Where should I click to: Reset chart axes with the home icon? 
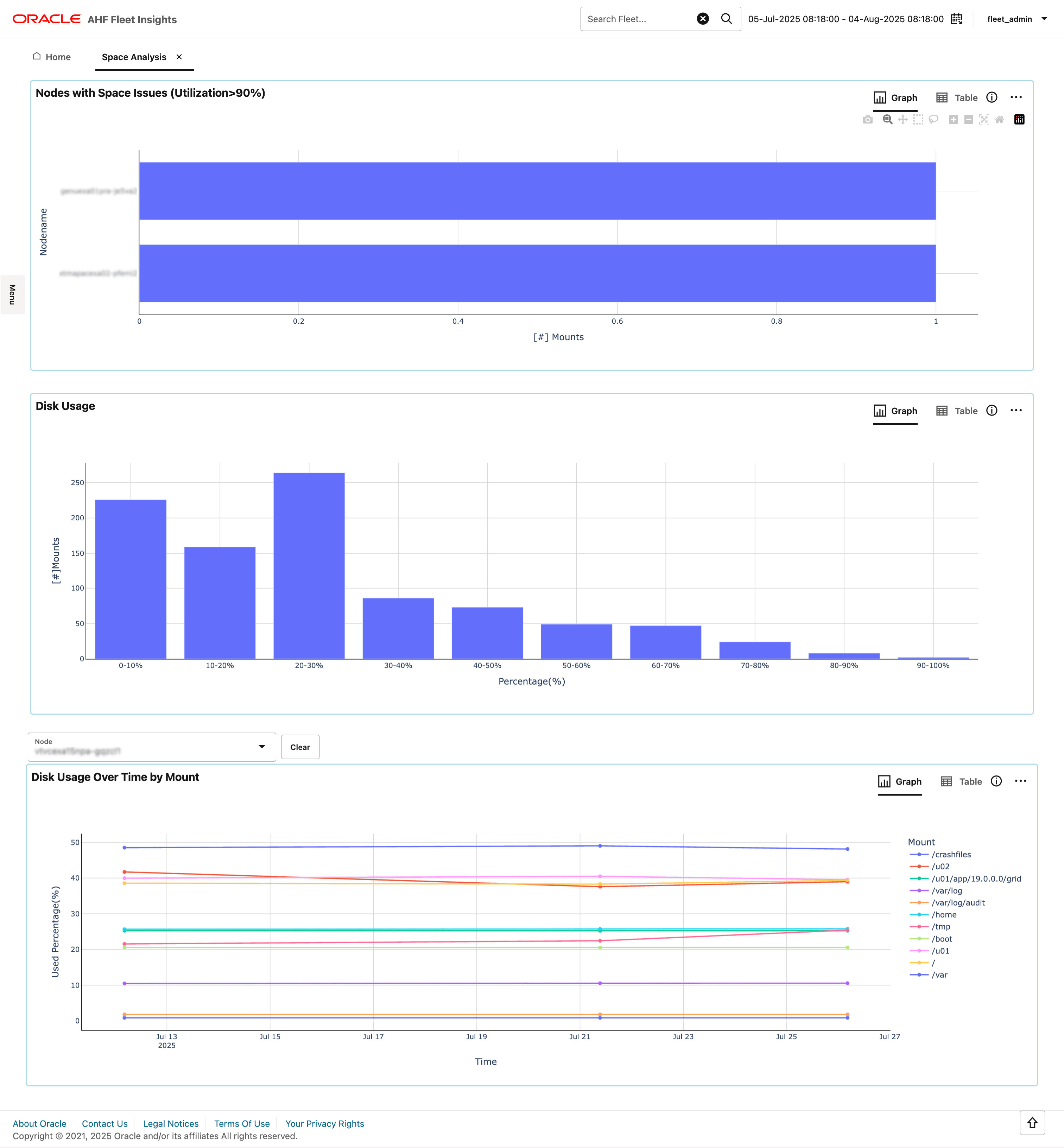pyautogui.click(x=1000, y=120)
